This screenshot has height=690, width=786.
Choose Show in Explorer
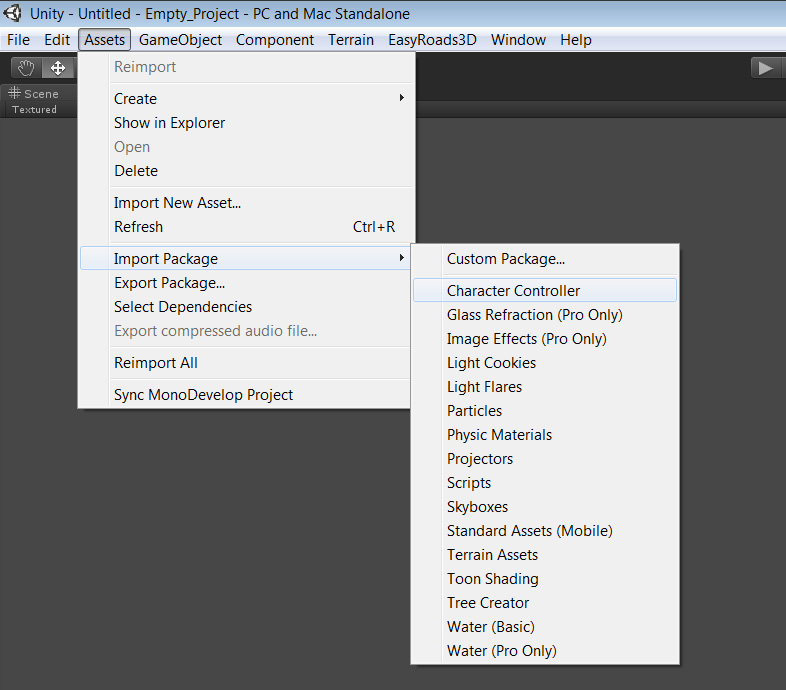(x=246, y=123)
